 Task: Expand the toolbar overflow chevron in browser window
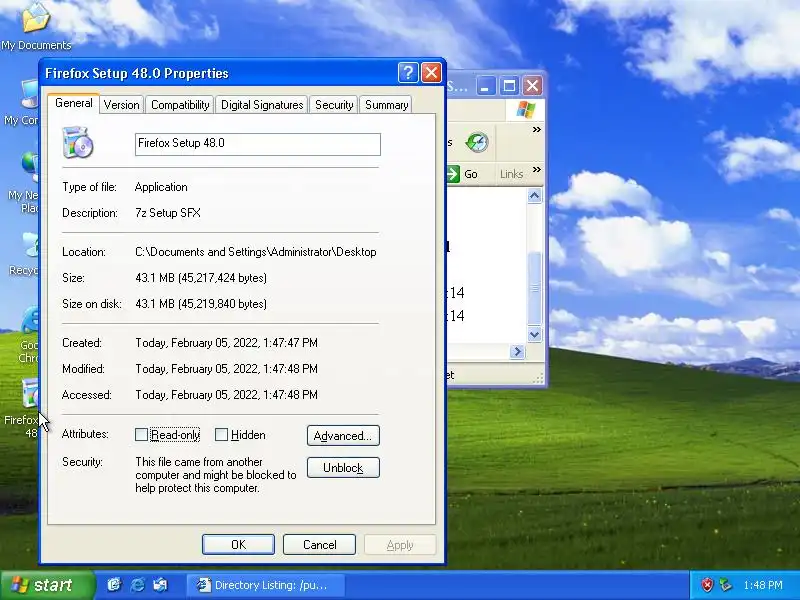(x=537, y=130)
